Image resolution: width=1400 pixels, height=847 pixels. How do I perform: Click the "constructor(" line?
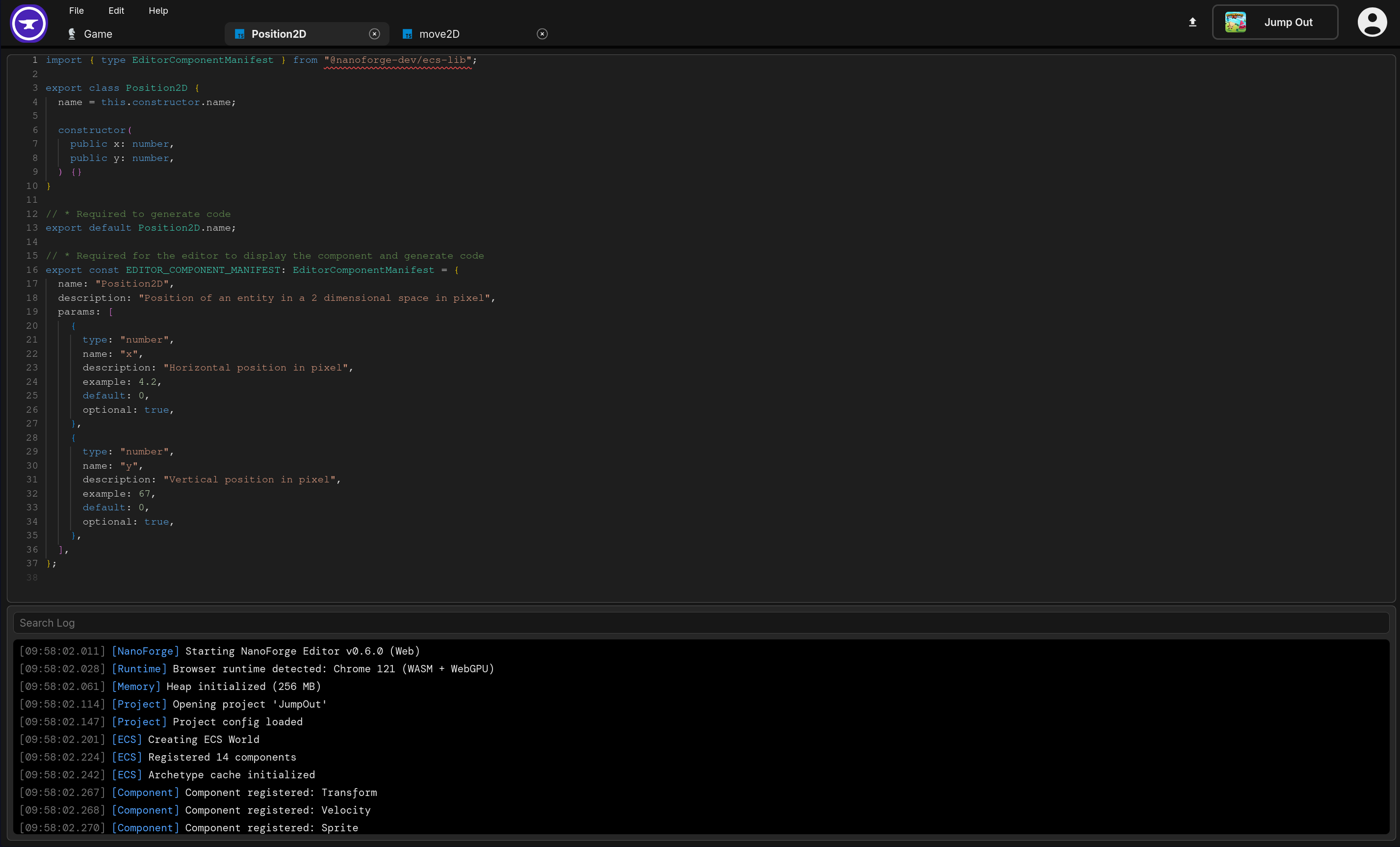(95, 130)
